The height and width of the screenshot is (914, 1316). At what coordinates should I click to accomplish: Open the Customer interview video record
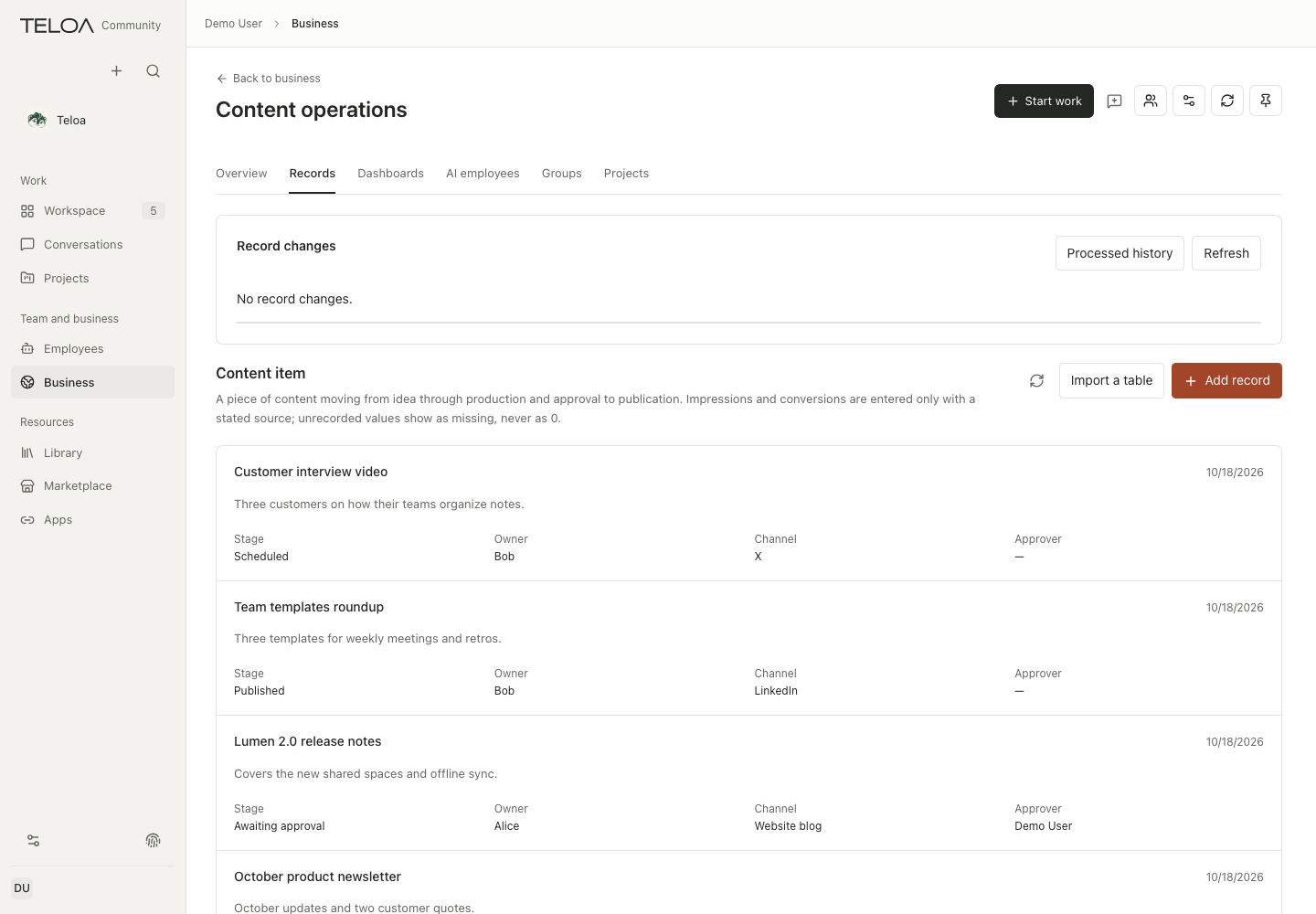click(748, 514)
